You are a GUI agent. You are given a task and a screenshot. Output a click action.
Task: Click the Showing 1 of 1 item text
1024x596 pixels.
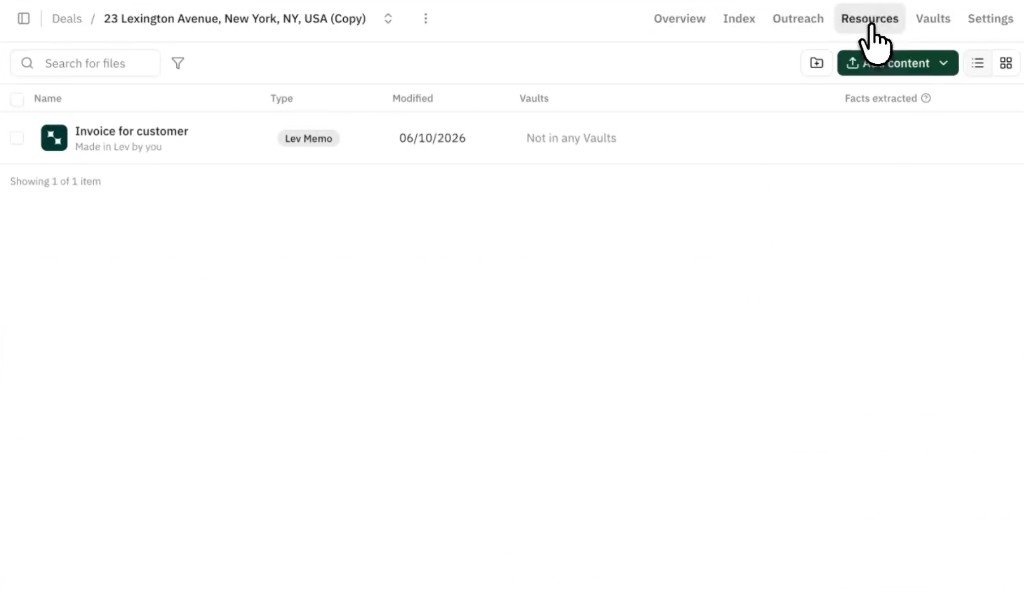(56, 181)
